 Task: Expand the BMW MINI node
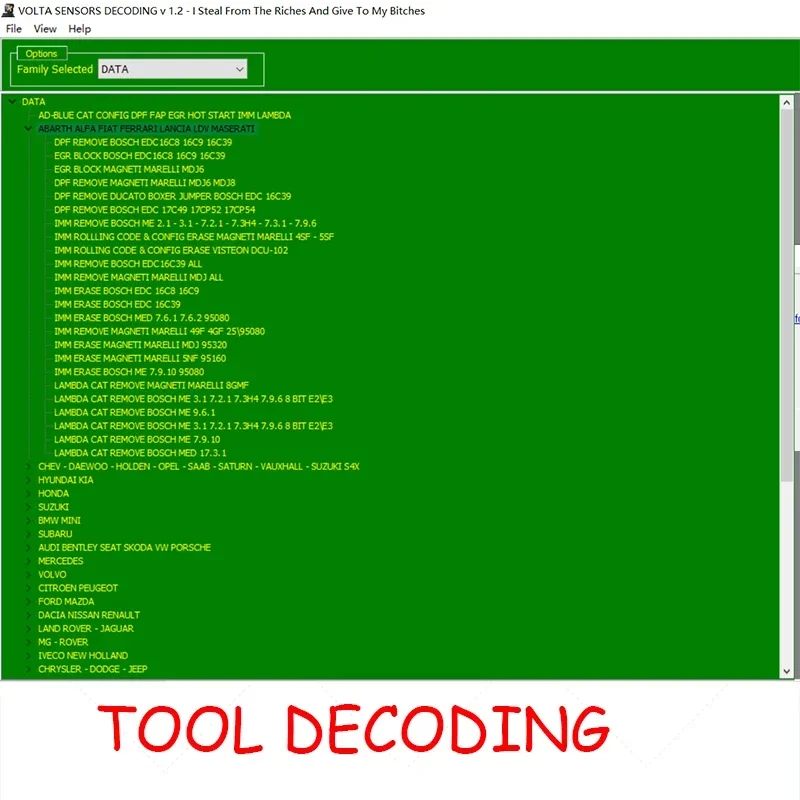point(28,520)
